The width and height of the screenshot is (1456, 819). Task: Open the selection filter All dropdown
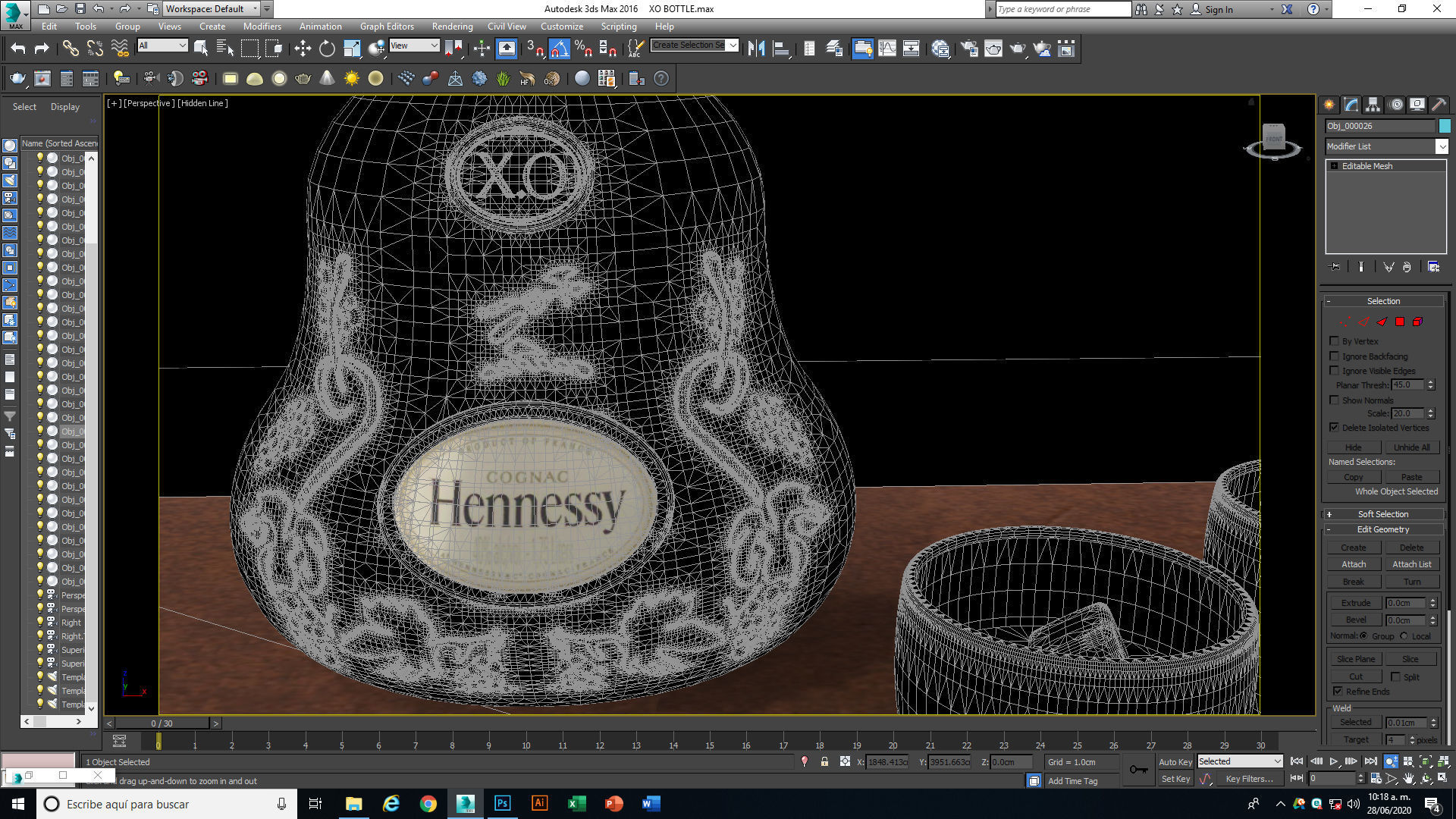[162, 45]
